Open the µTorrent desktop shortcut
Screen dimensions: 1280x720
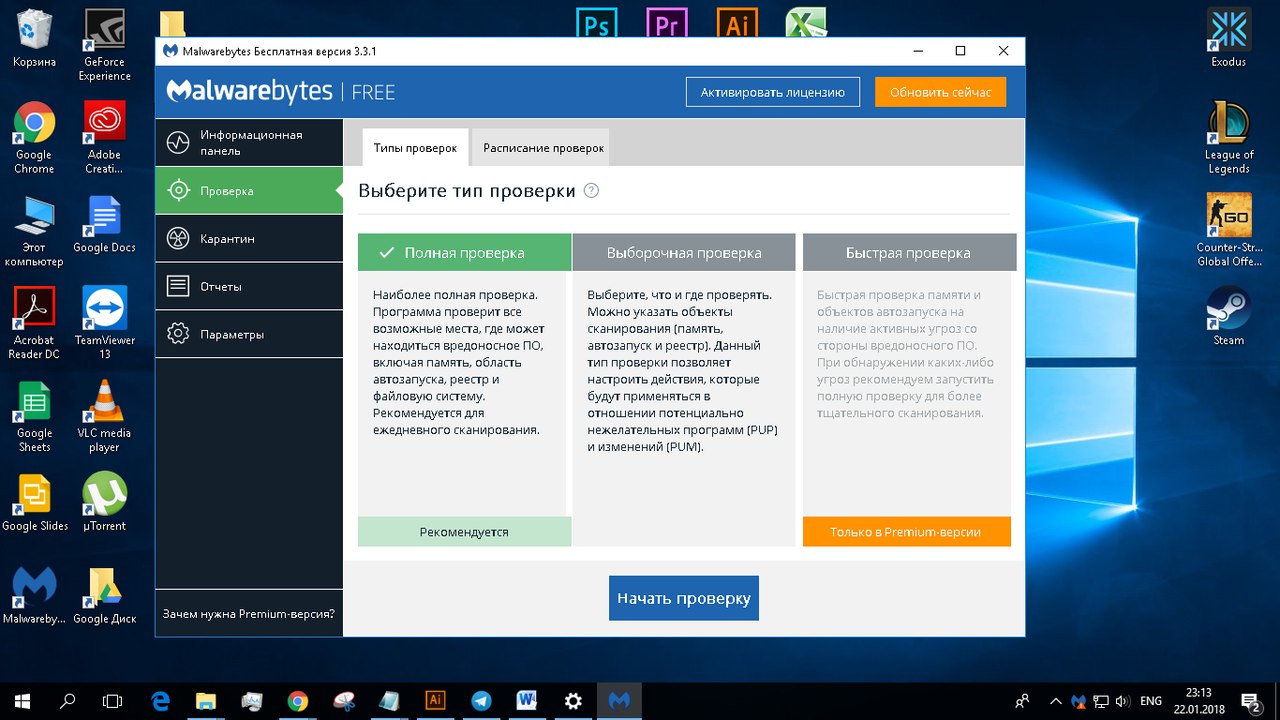104,503
